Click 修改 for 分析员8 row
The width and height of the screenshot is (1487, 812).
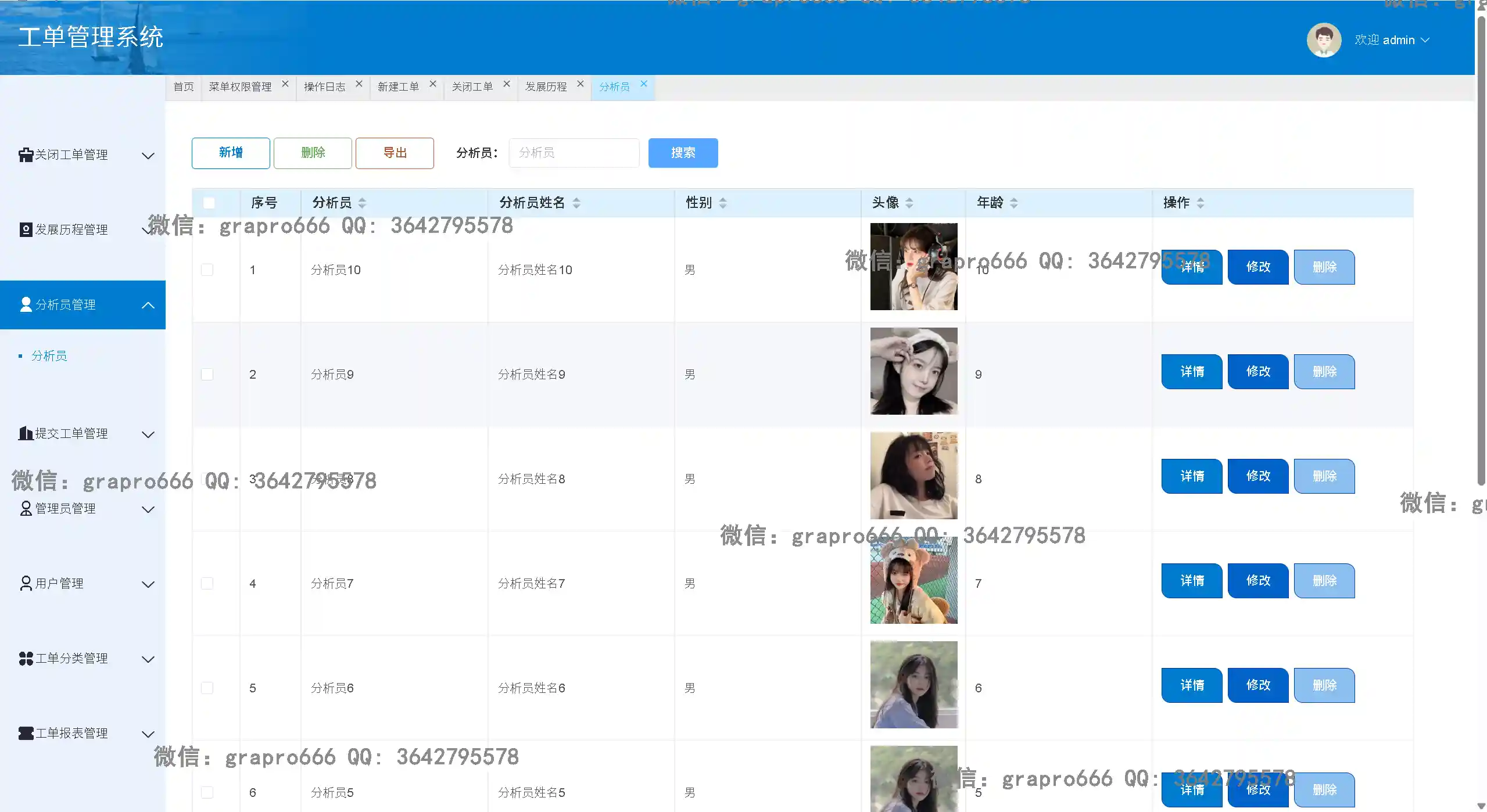[x=1257, y=476]
